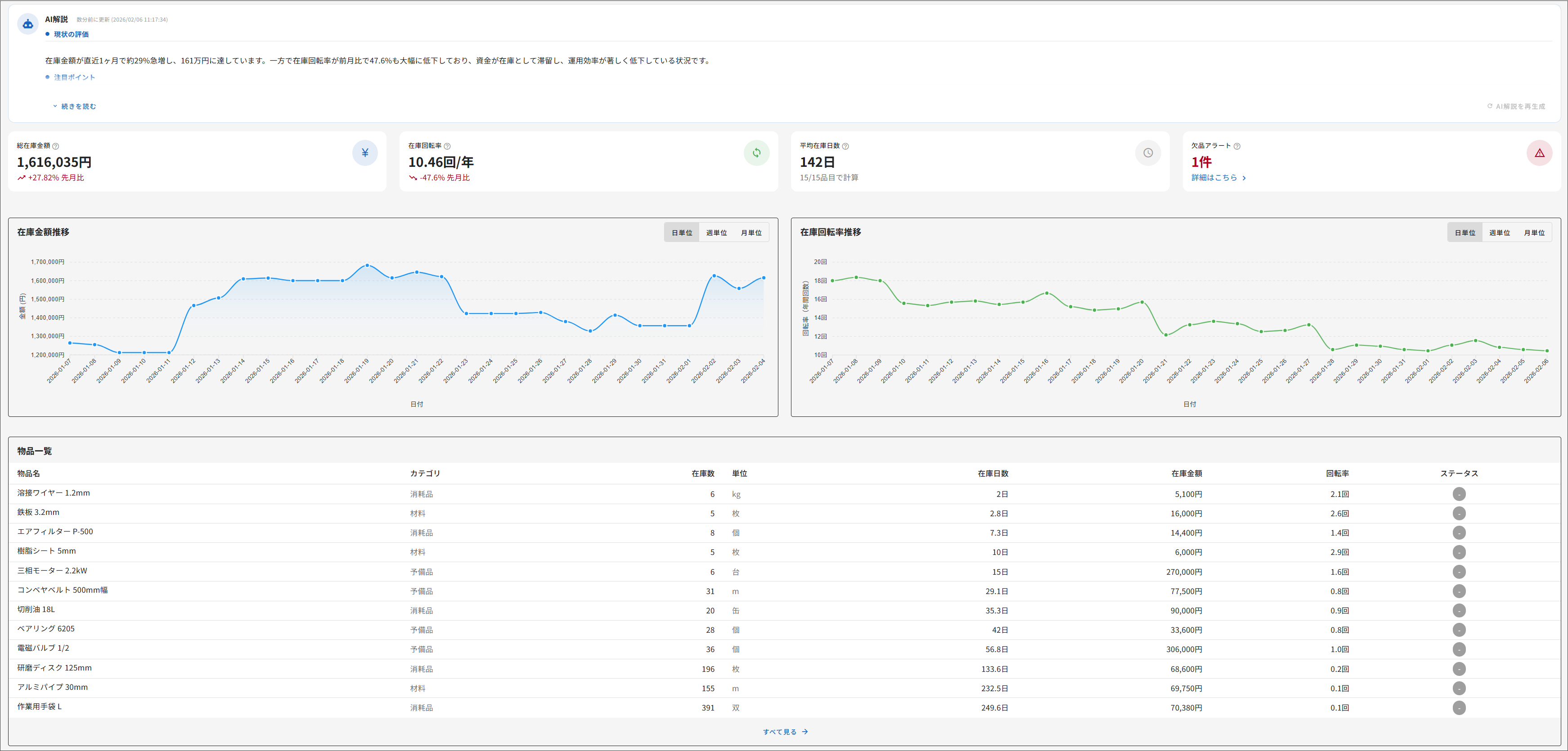The height and width of the screenshot is (751, 1568).
Task: Click 溶接ワイヤー 1.2mm item name
Action: (x=54, y=493)
